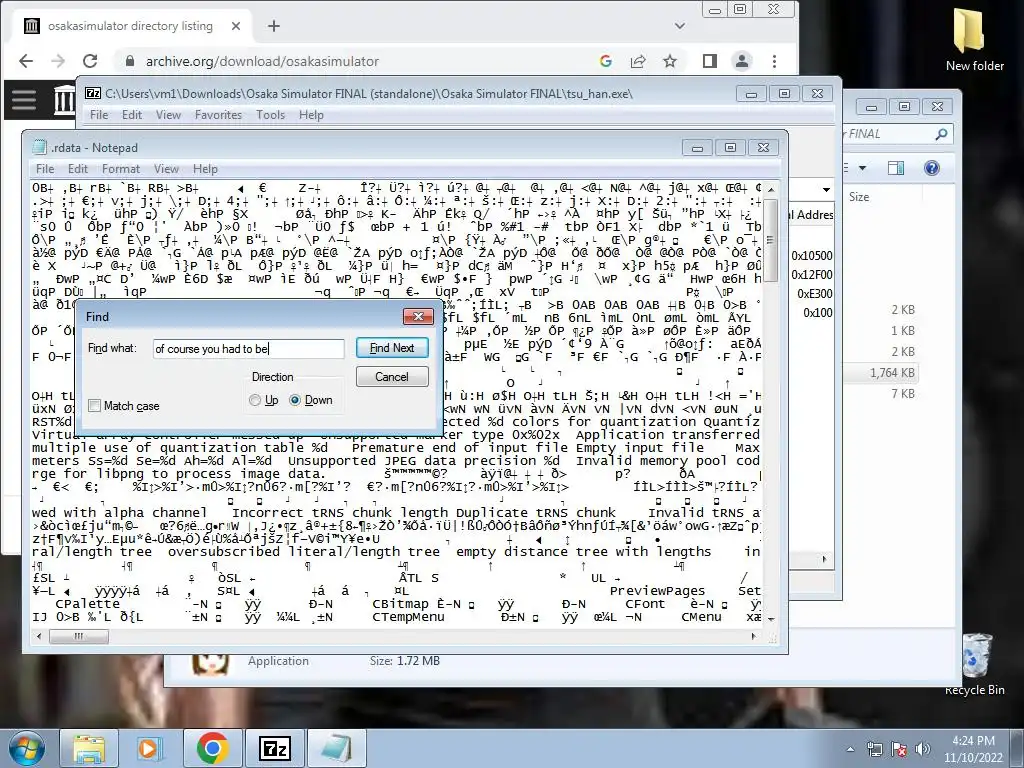Open Notepad Help menu

(x=205, y=168)
